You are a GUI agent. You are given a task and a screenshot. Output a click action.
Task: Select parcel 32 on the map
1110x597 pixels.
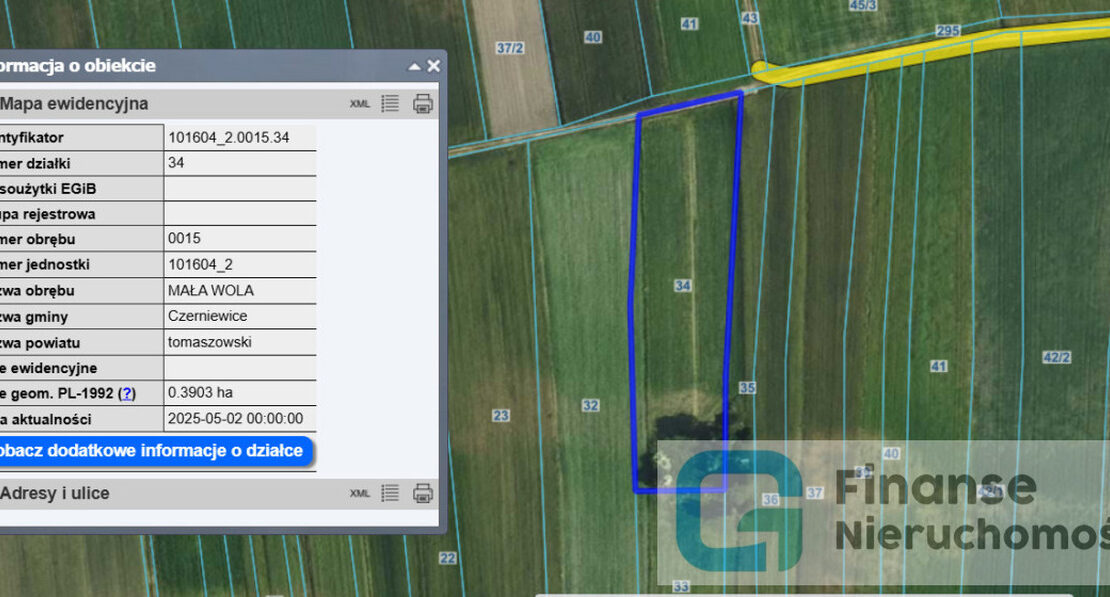click(591, 405)
